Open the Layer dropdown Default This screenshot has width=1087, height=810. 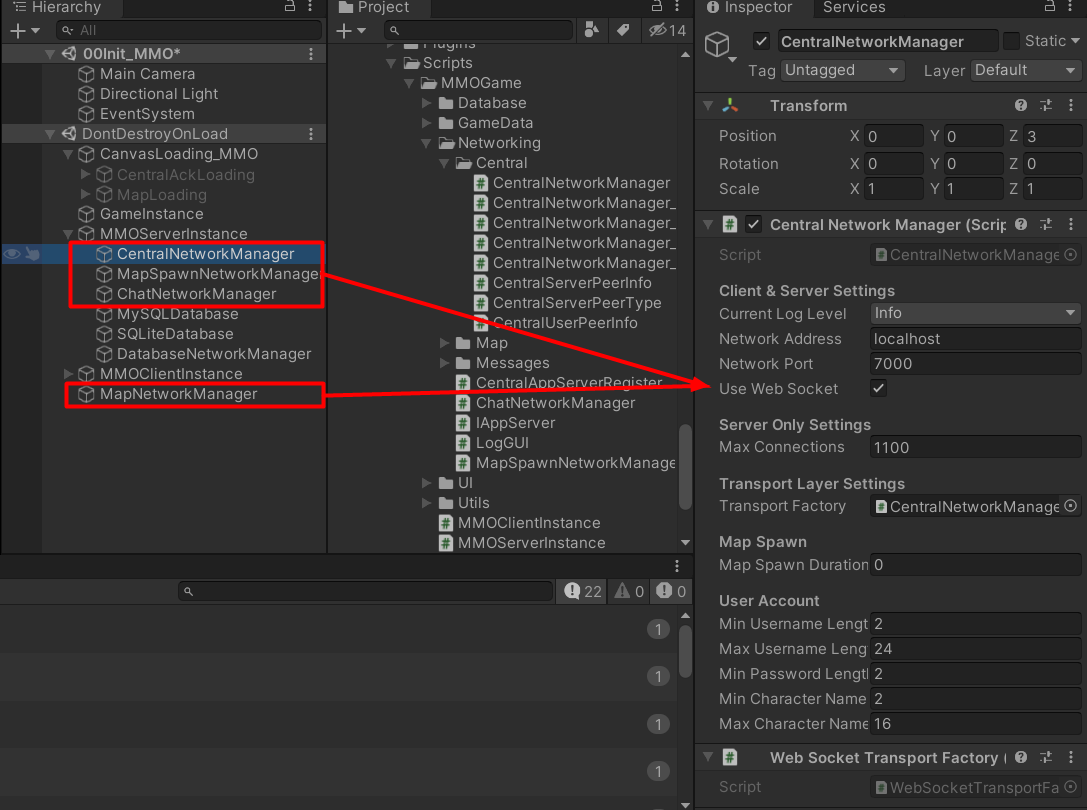coord(1025,70)
